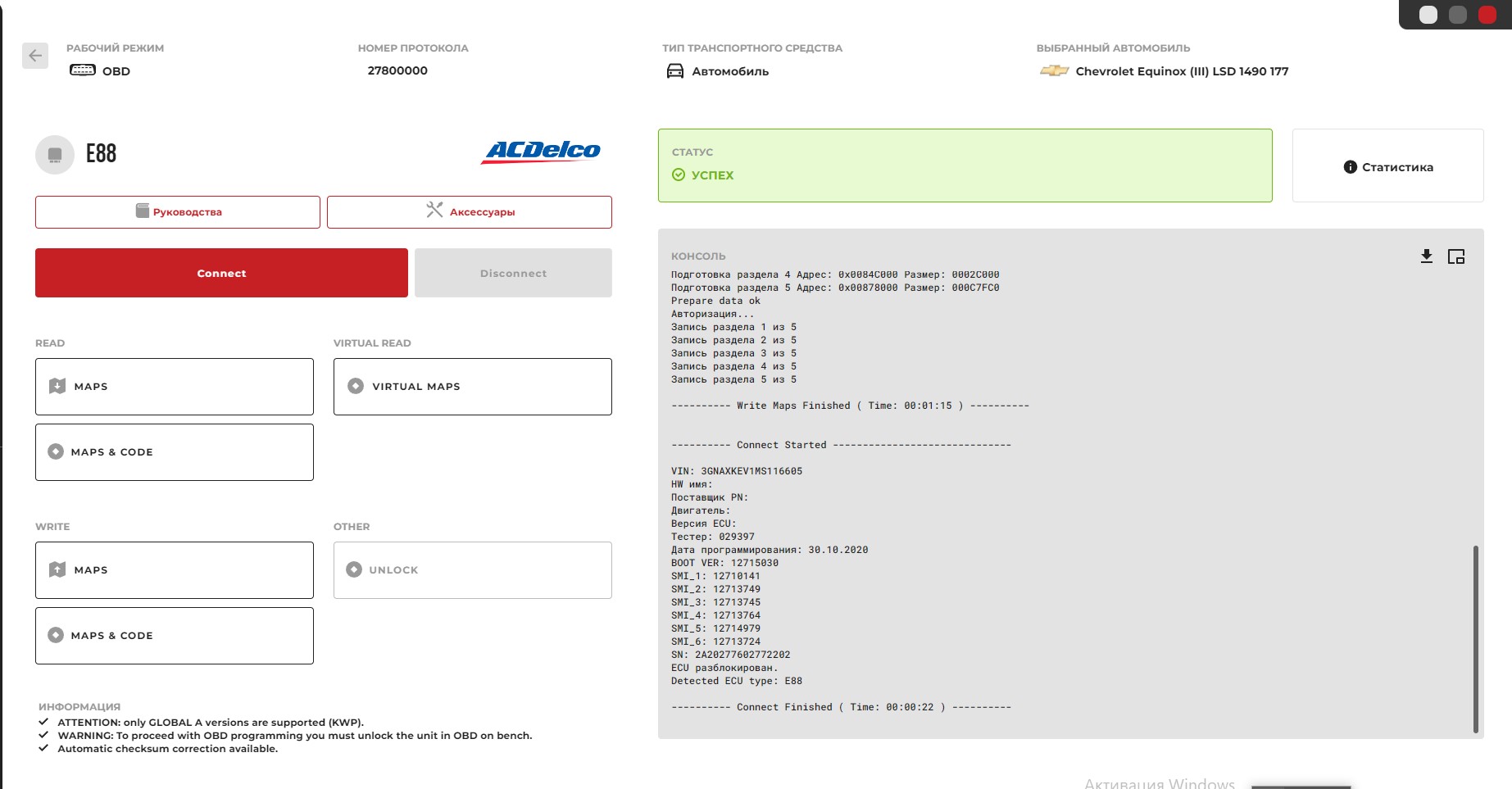1512x789 pixels.
Task: Open console in pop-out window
Action: (1456, 256)
